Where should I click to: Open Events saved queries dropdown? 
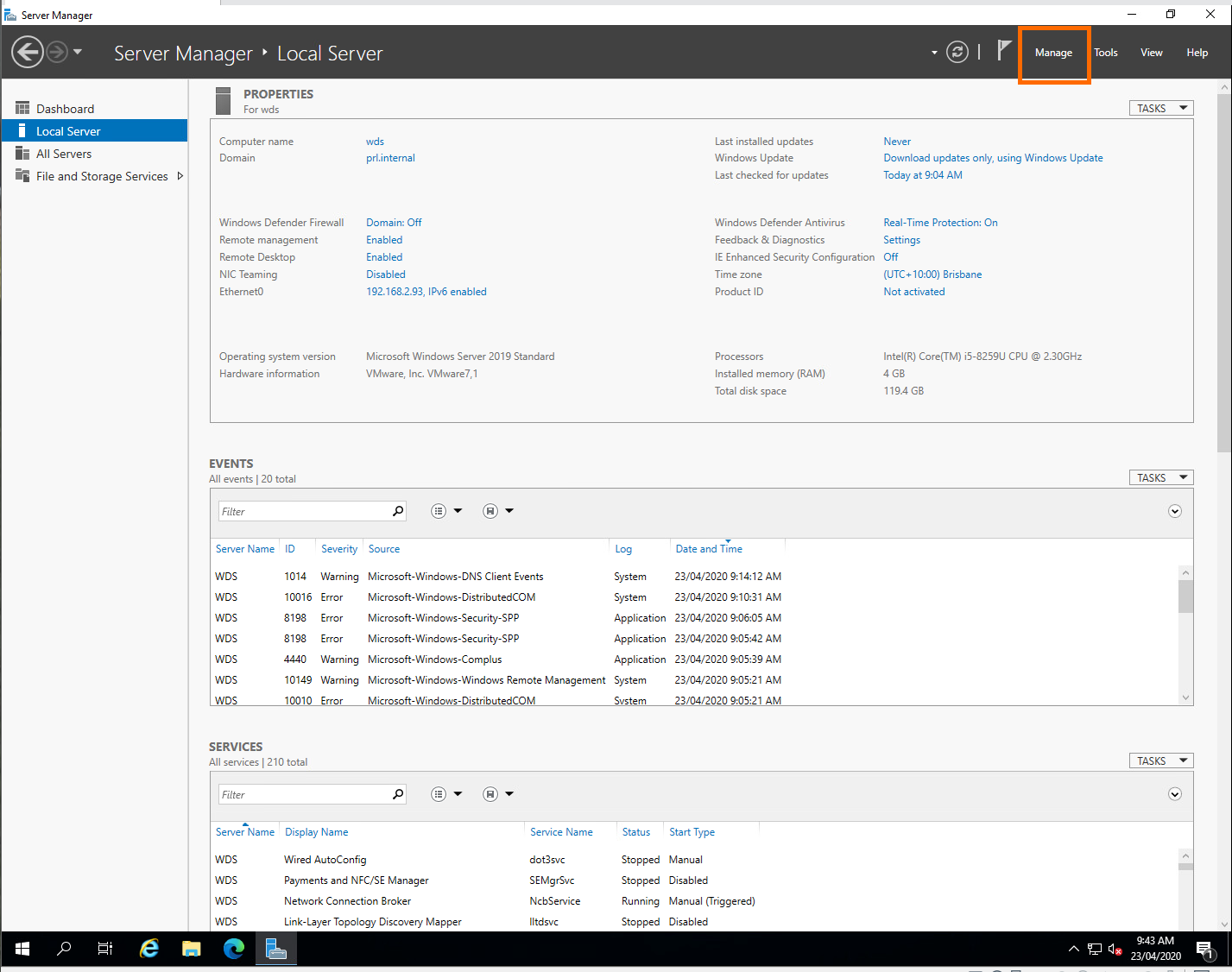click(498, 511)
